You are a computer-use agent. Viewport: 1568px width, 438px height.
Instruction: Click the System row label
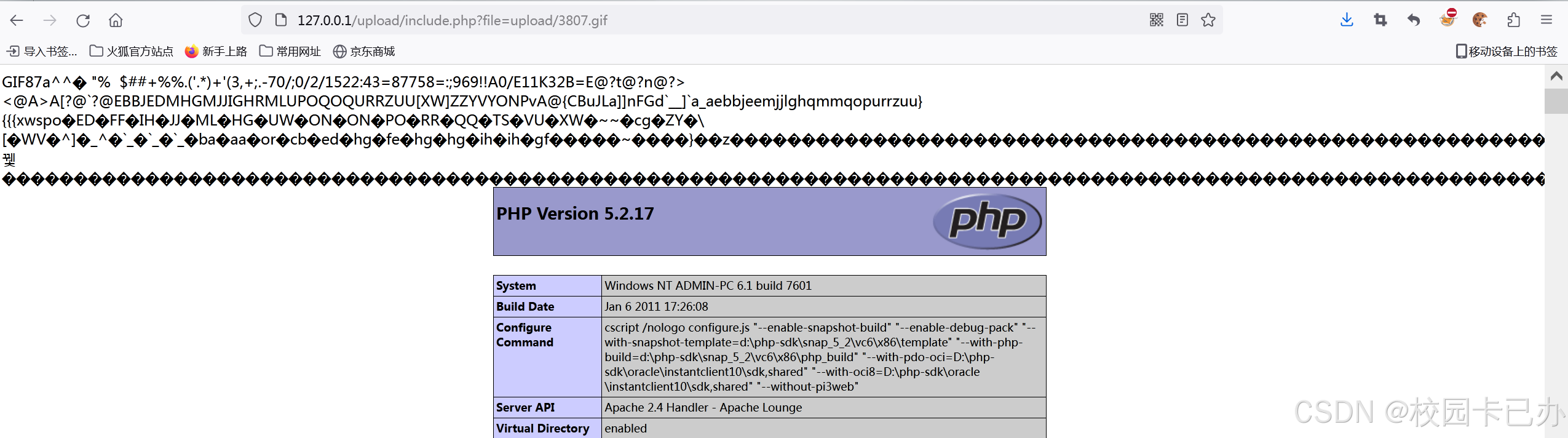pyautogui.click(x=547, y=286)
